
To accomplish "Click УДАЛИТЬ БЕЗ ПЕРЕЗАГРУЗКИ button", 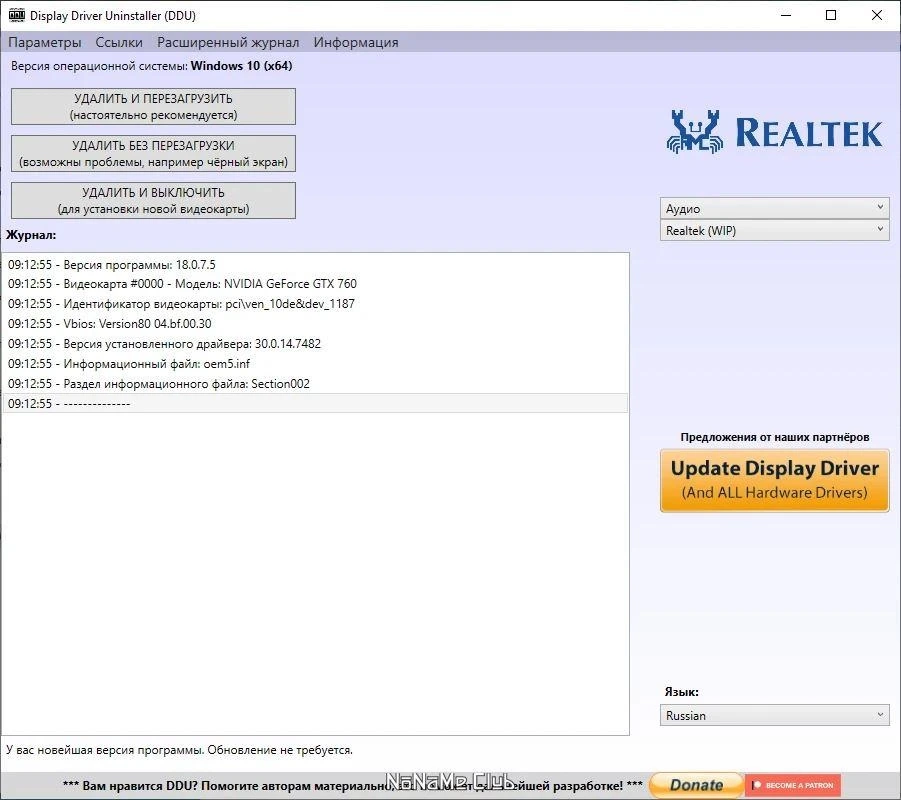I will [x=153, y=153].
